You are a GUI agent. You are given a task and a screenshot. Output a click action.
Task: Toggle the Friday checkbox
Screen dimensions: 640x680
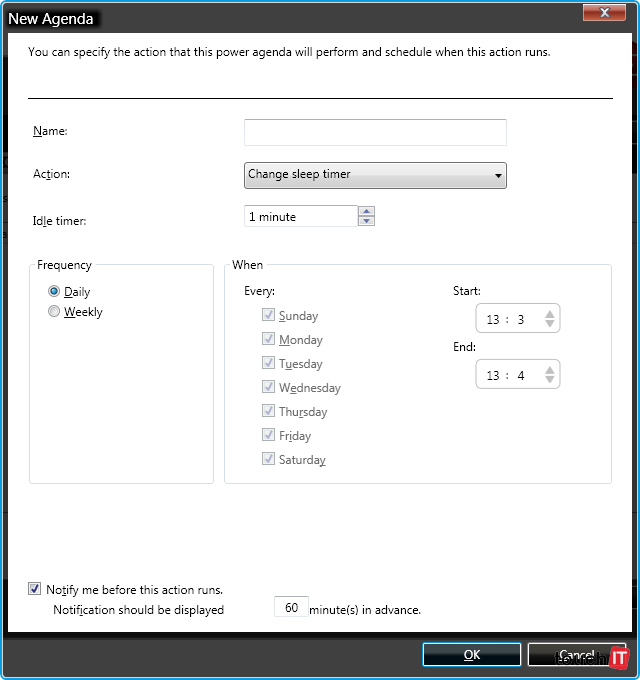[268, 435]
